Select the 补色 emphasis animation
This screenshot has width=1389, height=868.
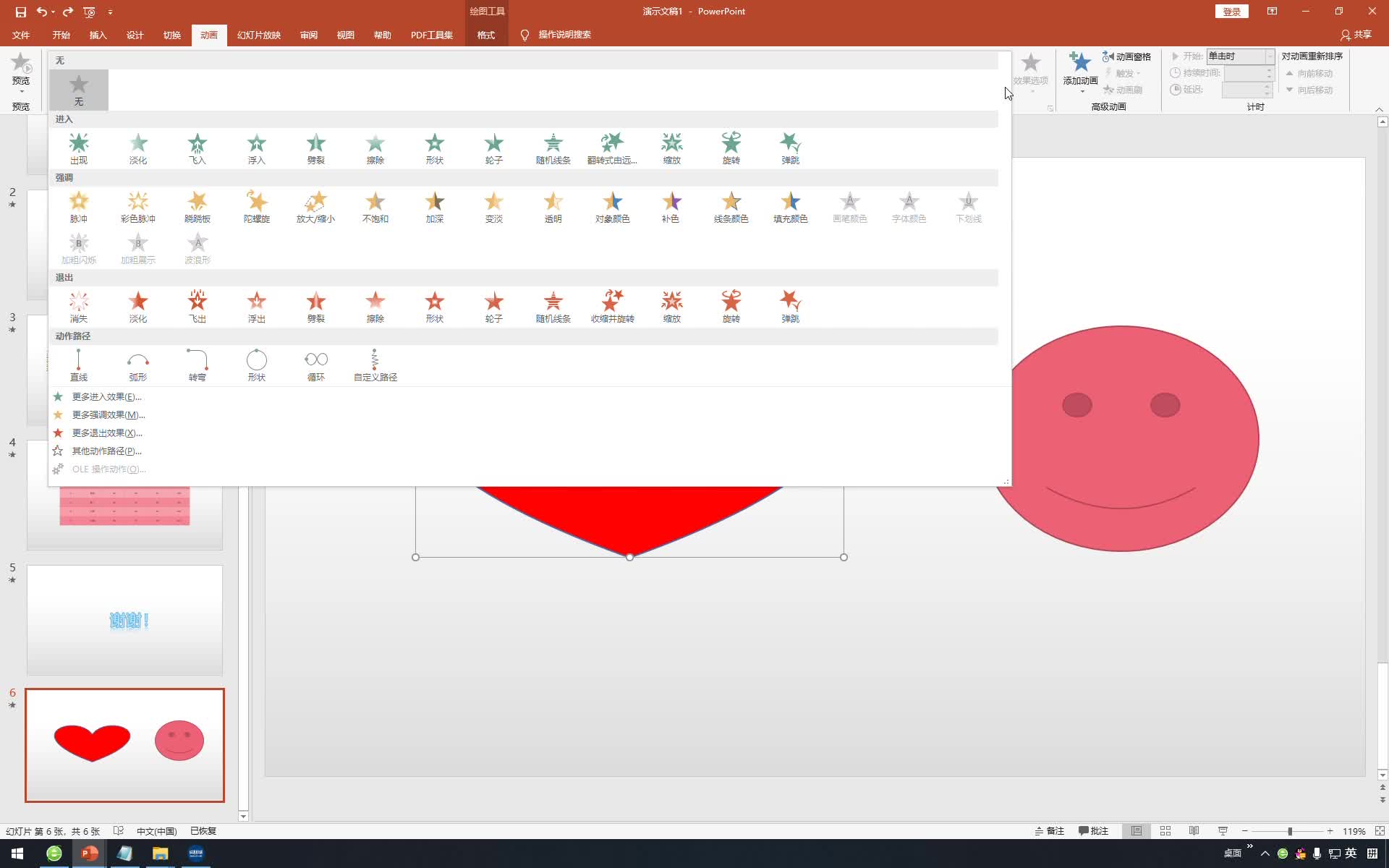click(672, 207)
